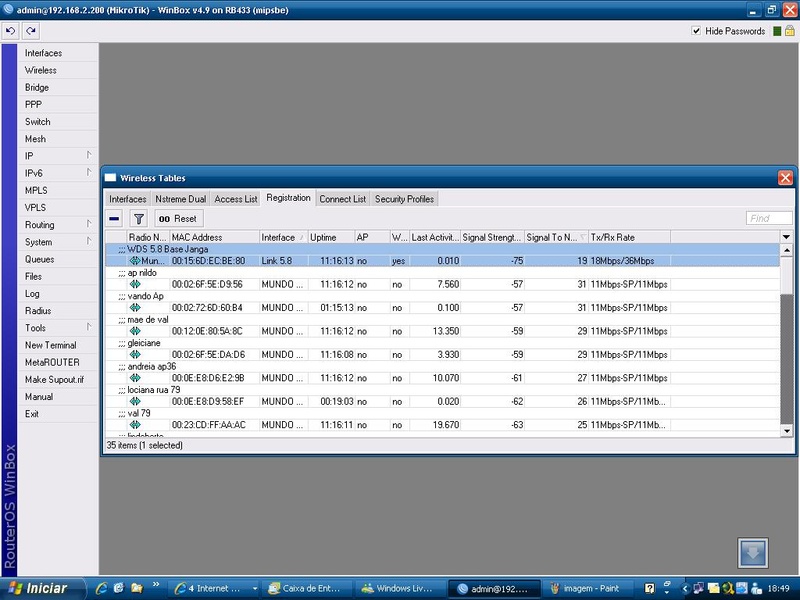800x600 pixels.
Task: Open the MetaROUTER menu item
Action: click(x=58, y=362)
